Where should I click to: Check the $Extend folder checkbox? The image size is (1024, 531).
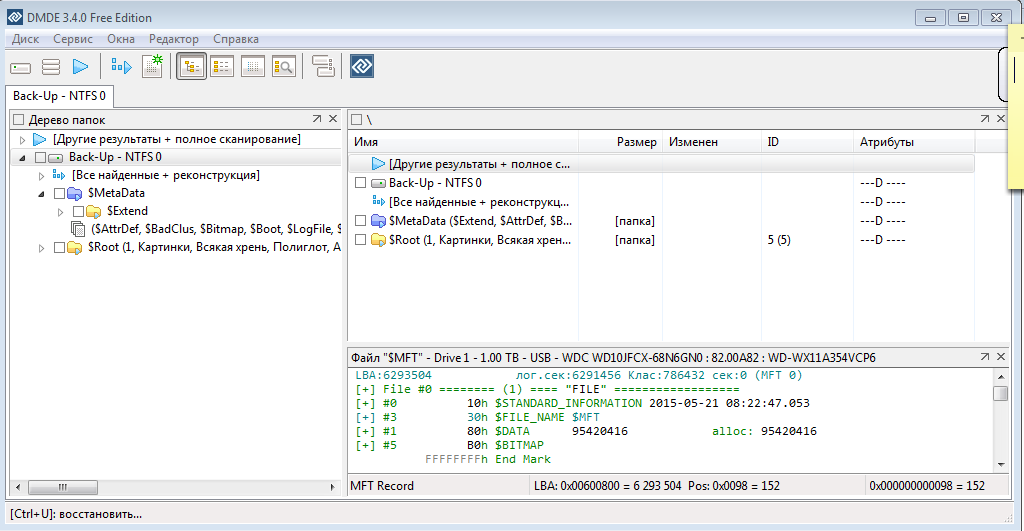tap(78, 211)
